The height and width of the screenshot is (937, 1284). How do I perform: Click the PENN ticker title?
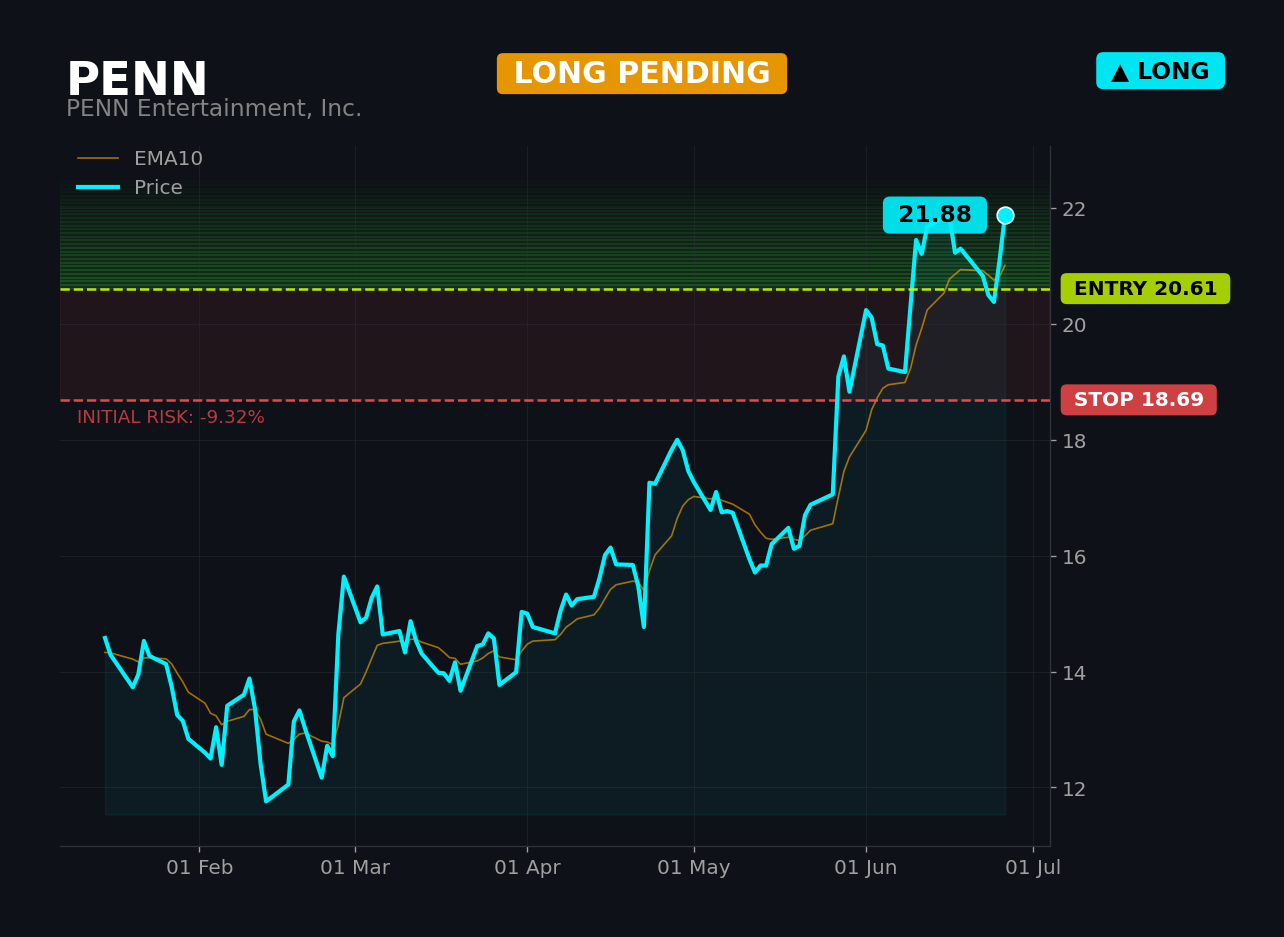(137, 80)
